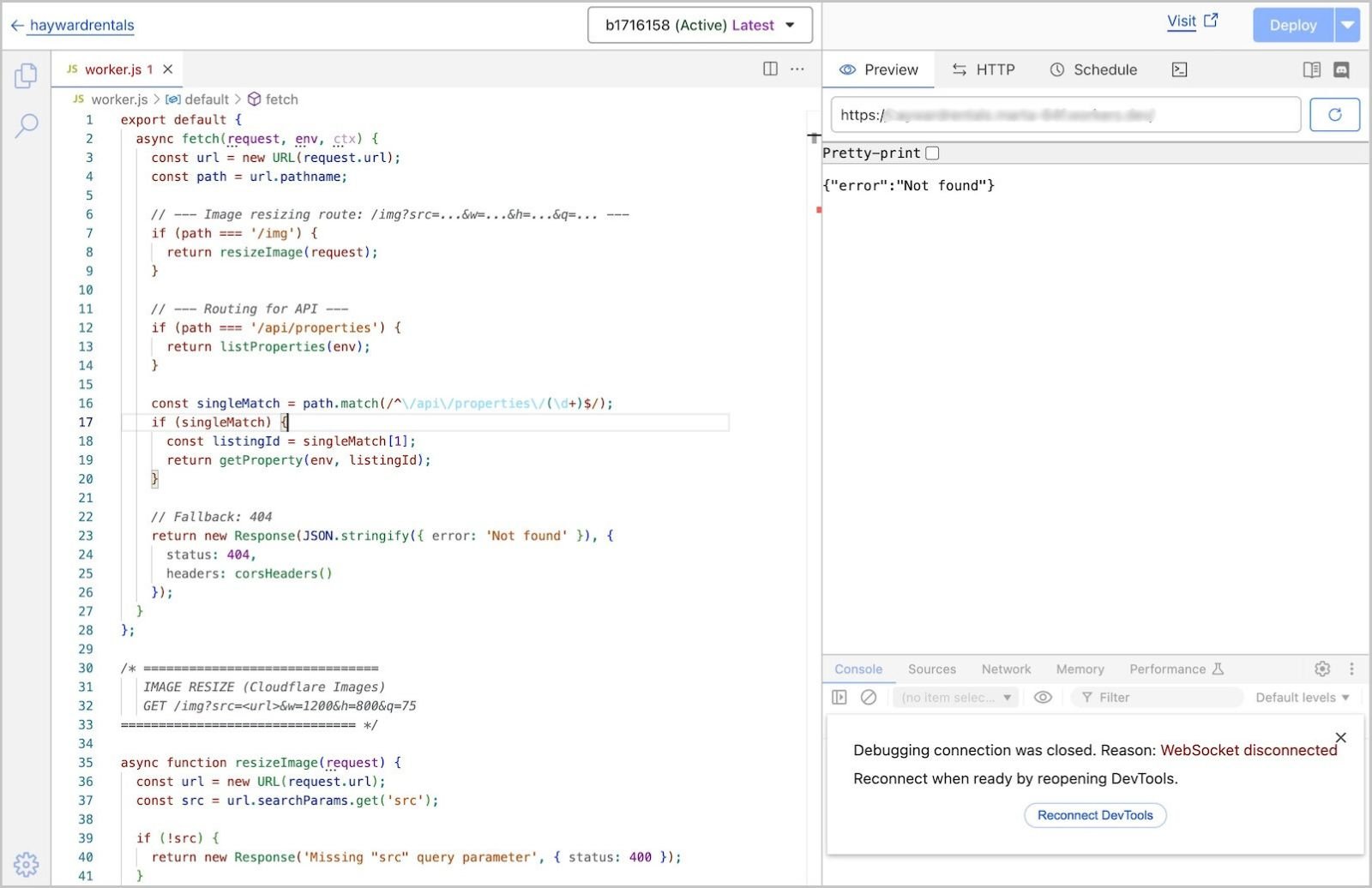This screenshot has height=888, width=1372.
Task: Open the documentation book icon
Action: point(1312,69)
